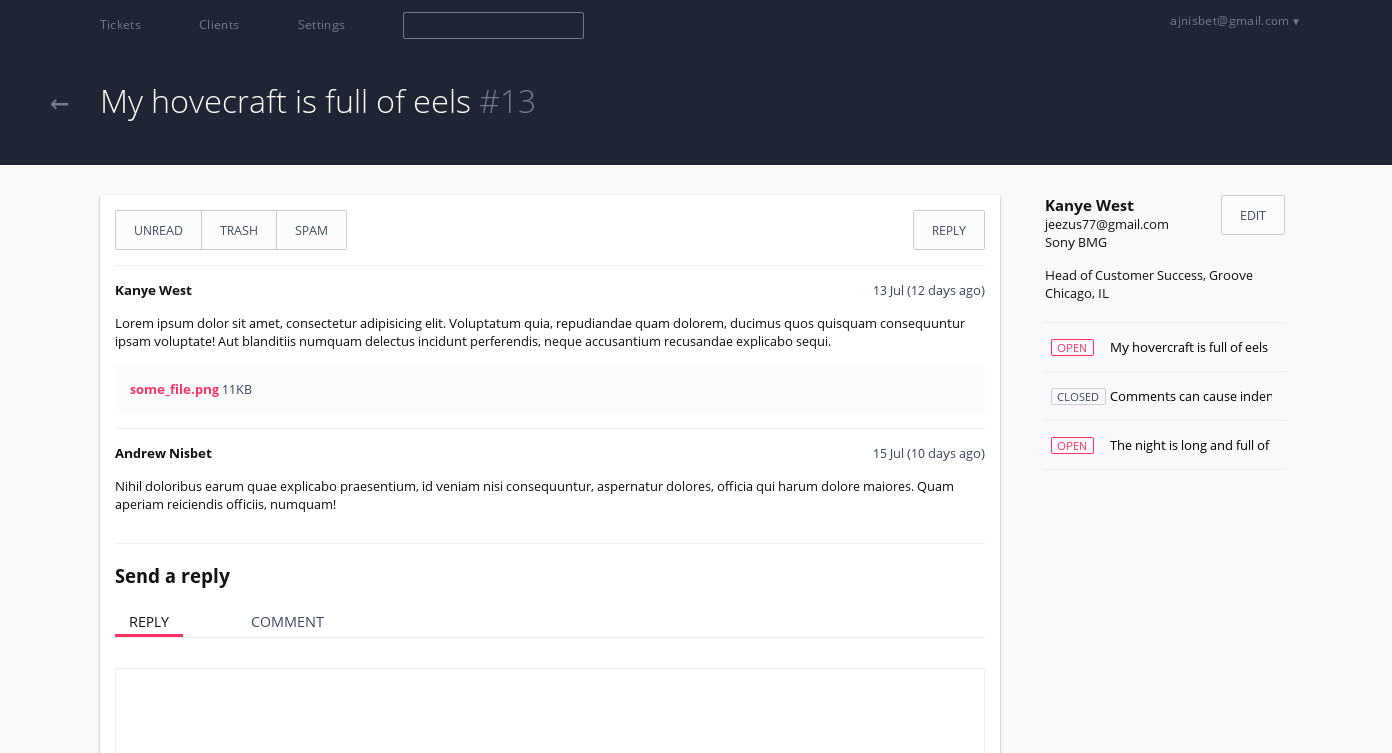
Task: Download the some_file.png attachment
Action: point(174,389)
